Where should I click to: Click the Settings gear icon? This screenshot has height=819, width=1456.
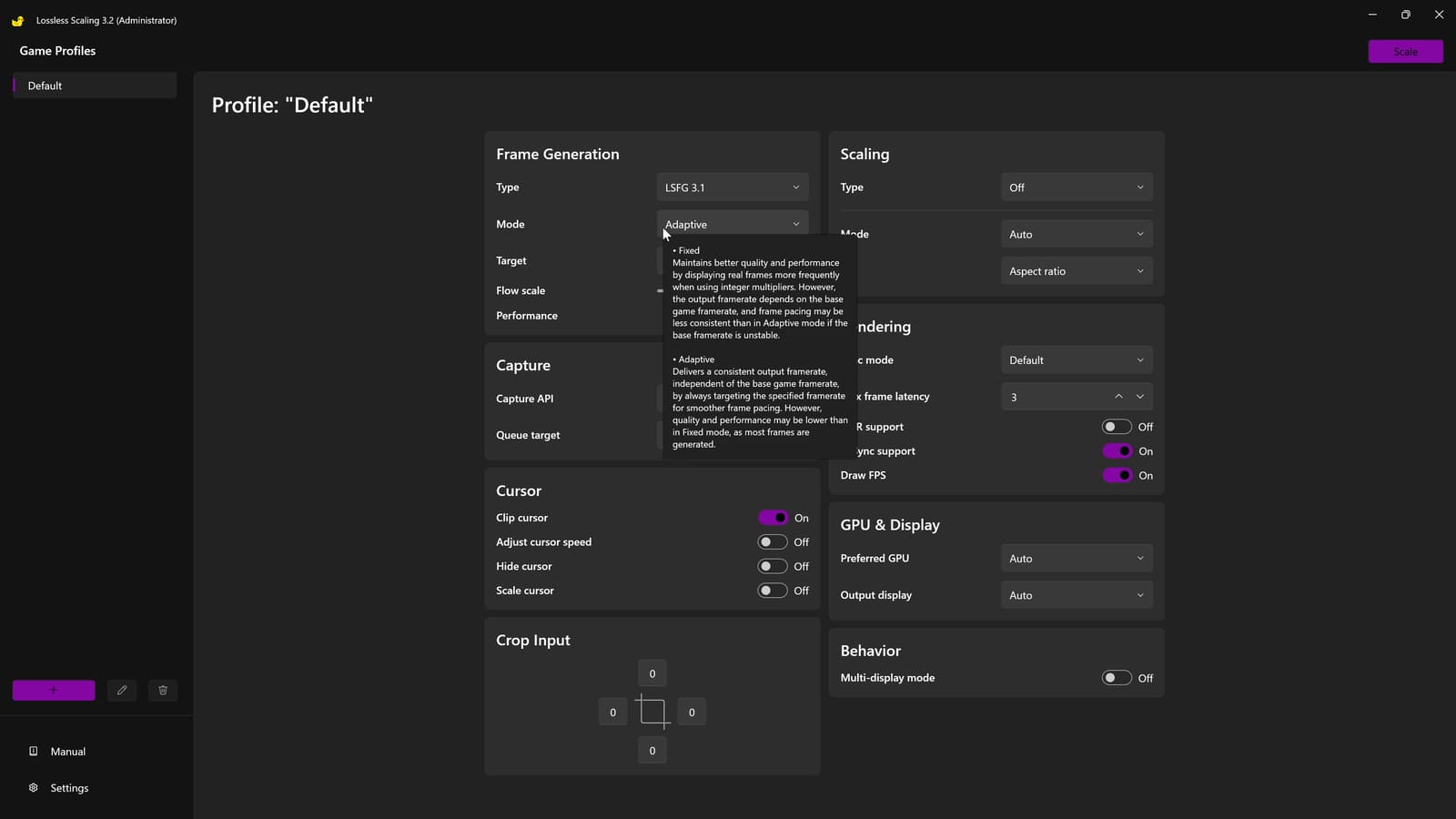[x=34, y=787]
